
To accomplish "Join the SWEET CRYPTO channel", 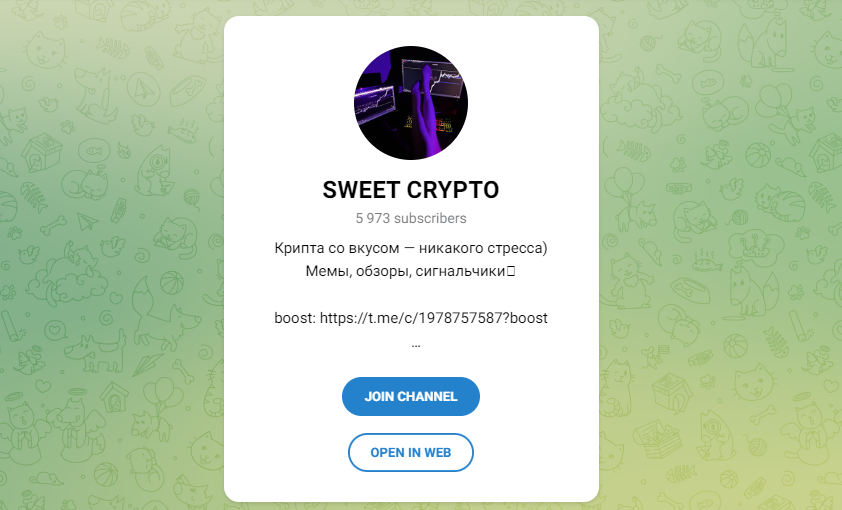I will click(411, 396).
